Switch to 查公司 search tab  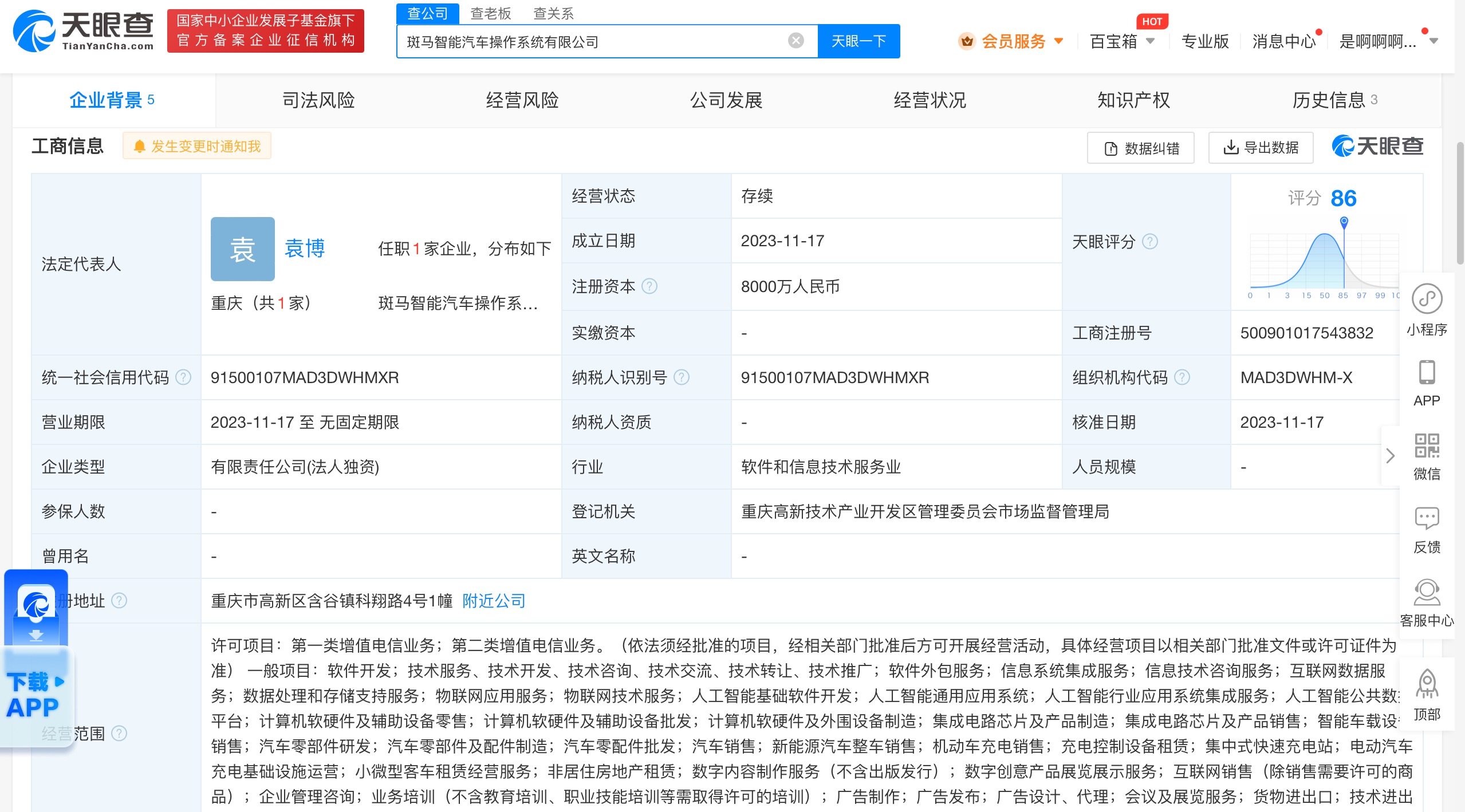coord(427,13)
